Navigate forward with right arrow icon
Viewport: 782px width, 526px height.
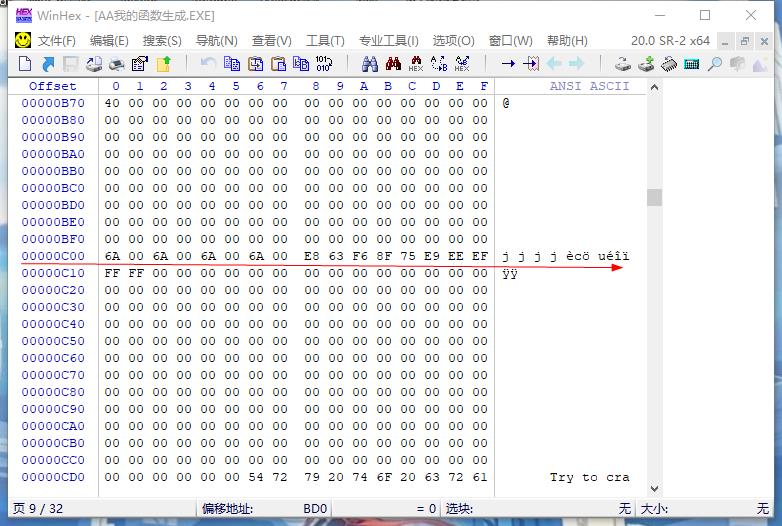577,63
